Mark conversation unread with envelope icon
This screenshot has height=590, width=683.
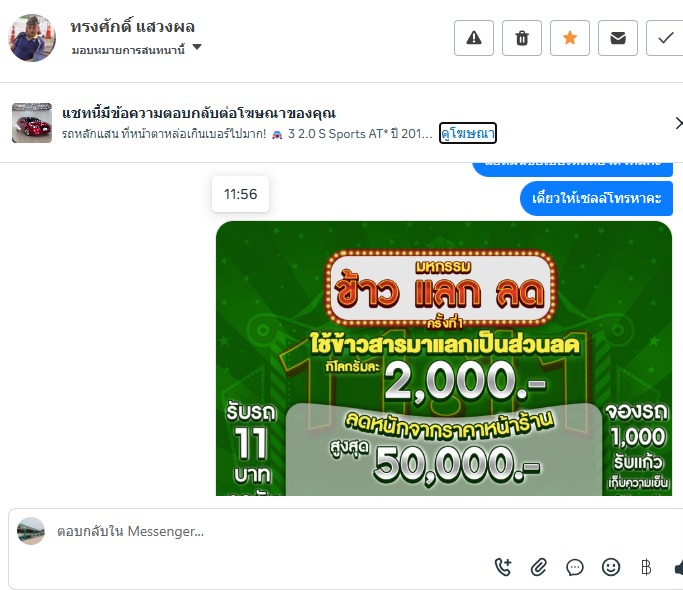pyautogui.click(x=617, y=38)
